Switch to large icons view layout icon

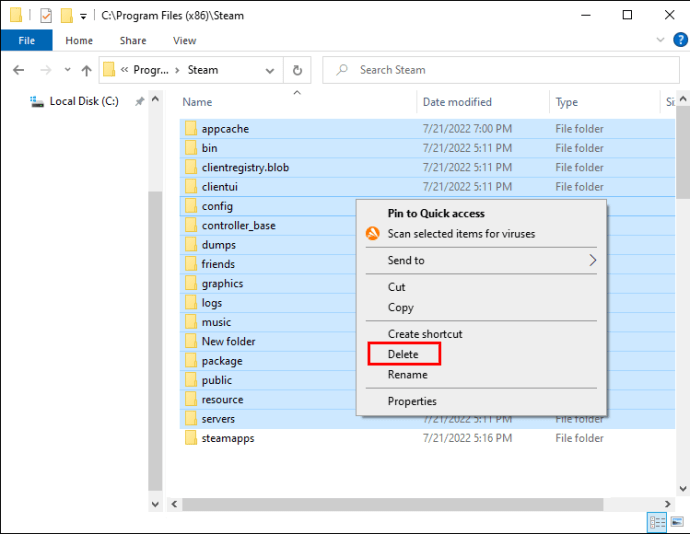click(677, 523)
